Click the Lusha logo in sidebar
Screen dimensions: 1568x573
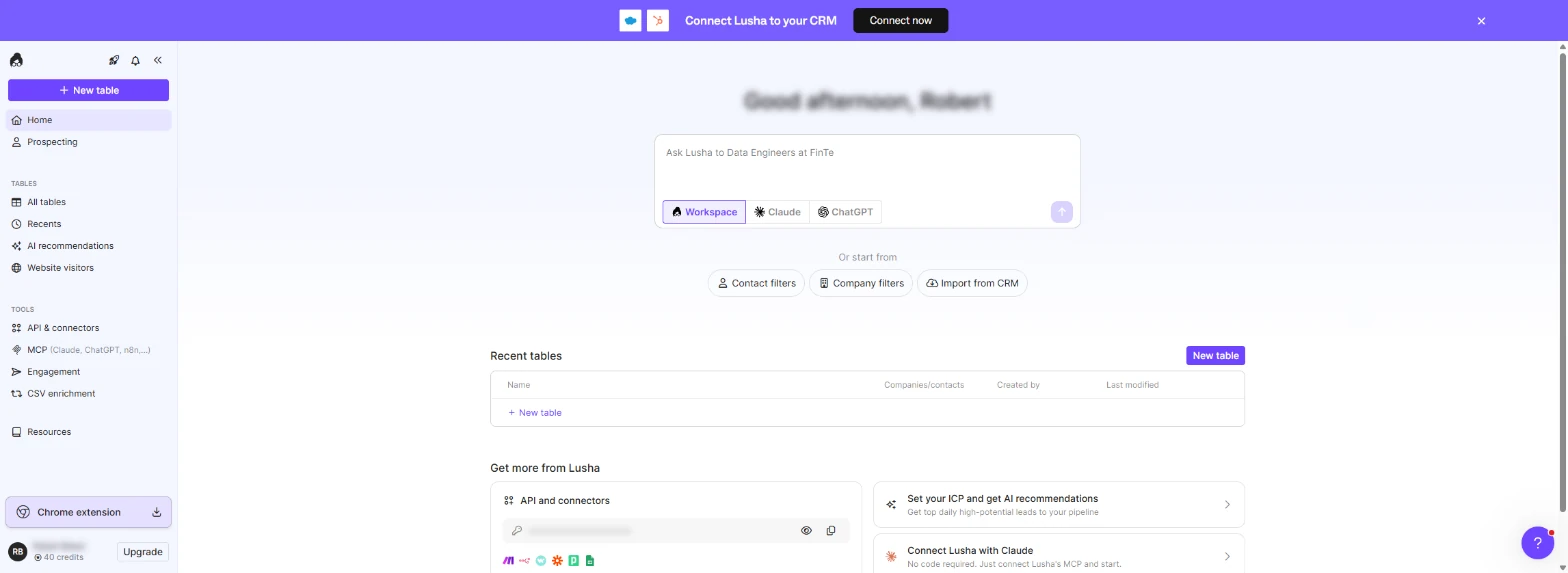pyautogui.click(x=16, y=60)
